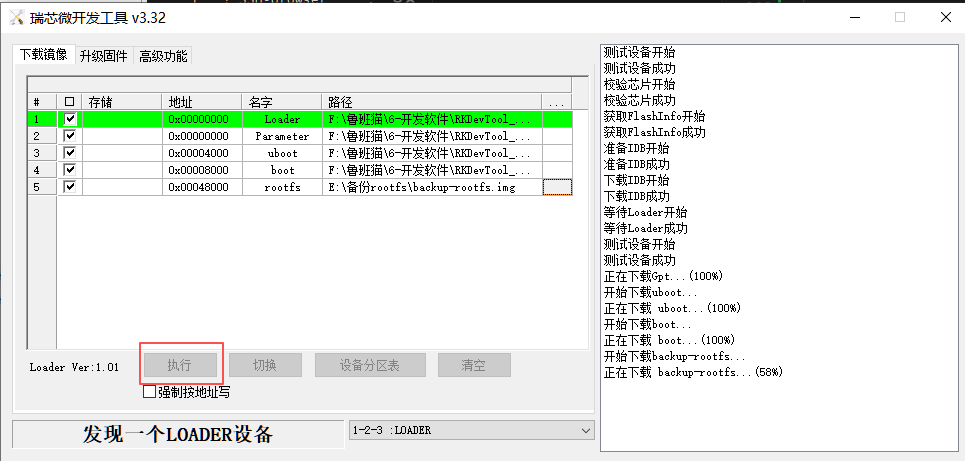
Task: Close the 瑞芯微开发工具 window
Action: [946, 17]
